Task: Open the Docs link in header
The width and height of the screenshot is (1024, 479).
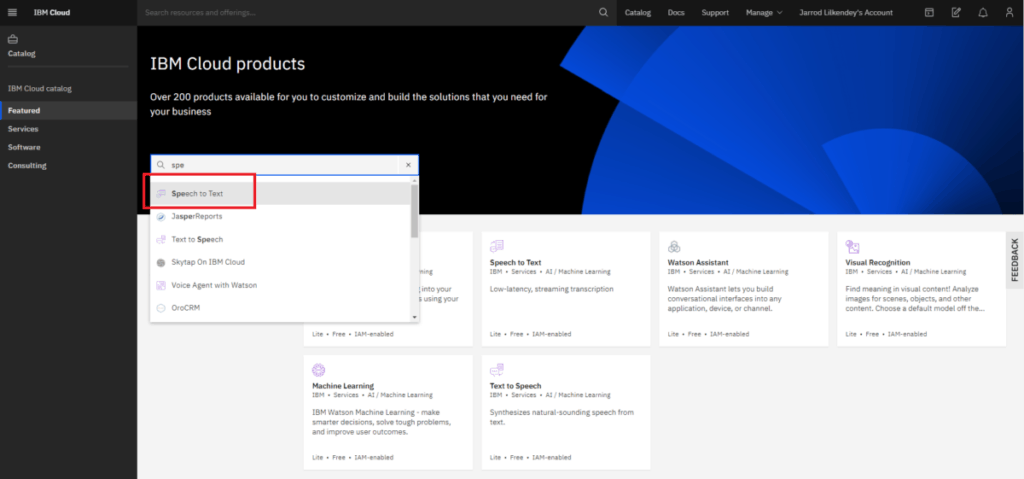Action: tap(676, 13)
